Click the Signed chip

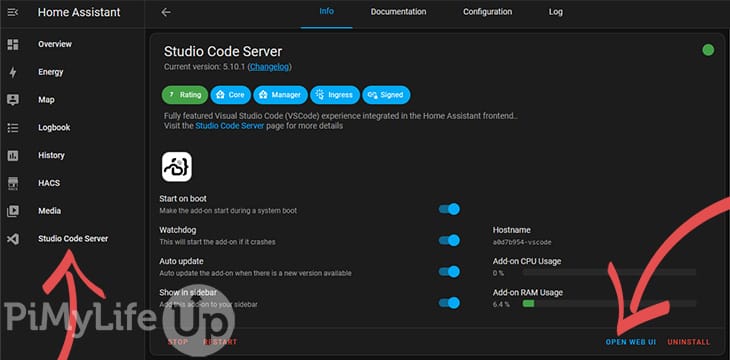(x=386, y=95)
